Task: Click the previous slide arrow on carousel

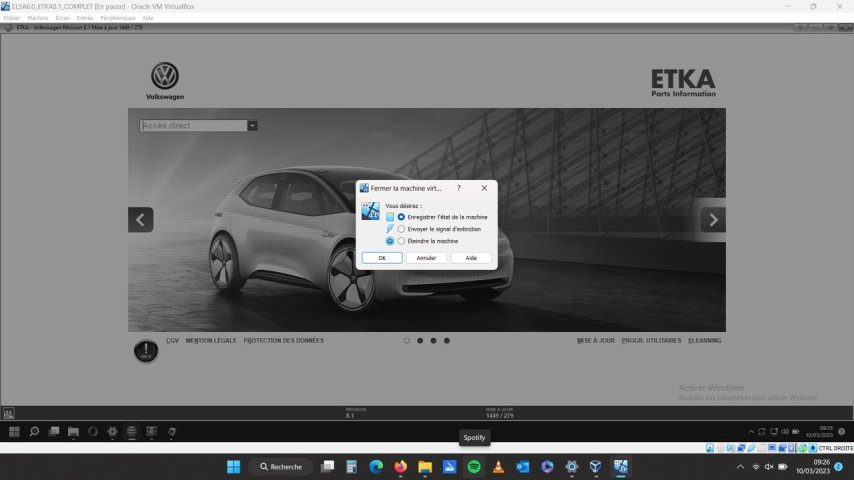Action: pyautogui.click(x=141, y=220)
